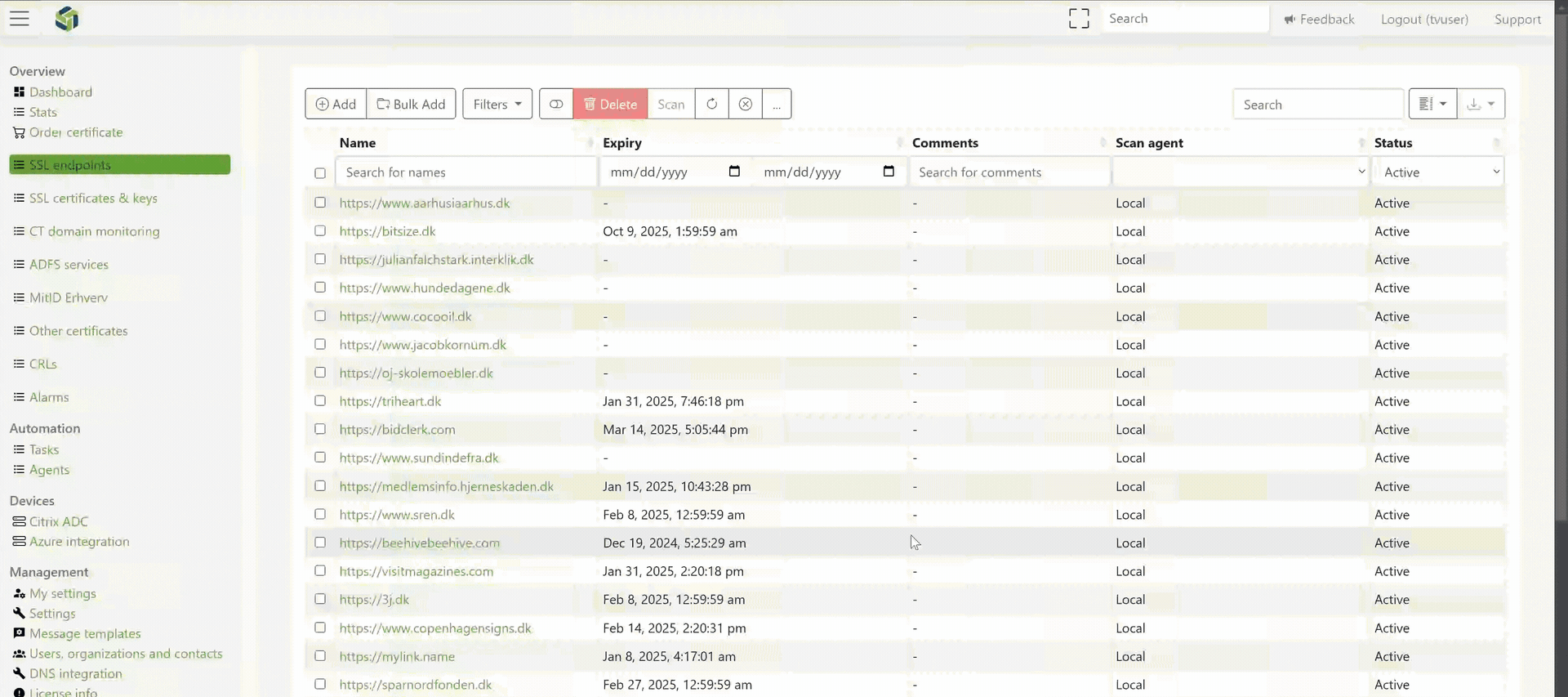Go to Citrix ADC devices
Image resolution: width=1568 pixels, height=697 pixels.
[51, 521]
